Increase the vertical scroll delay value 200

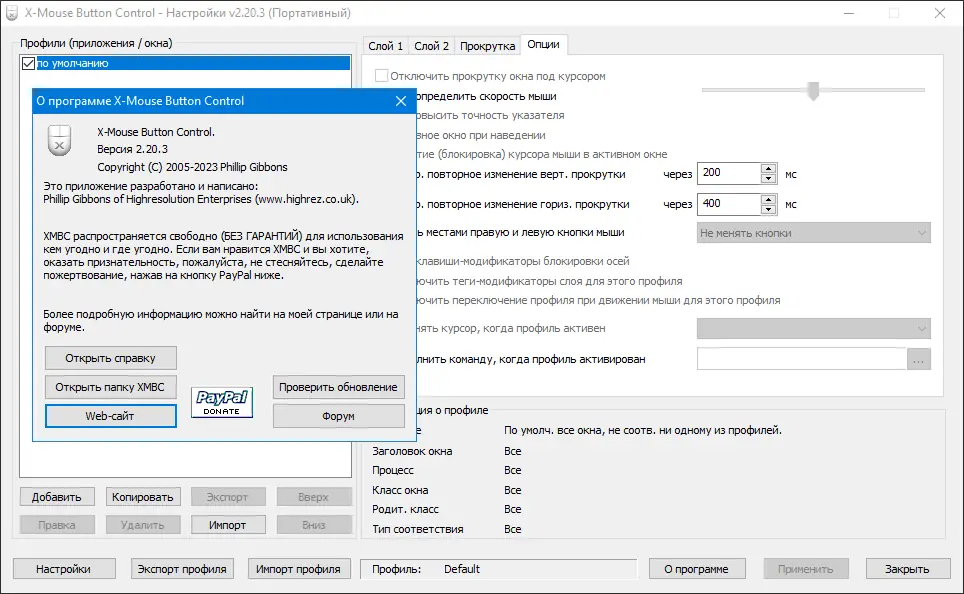tap(768, 168)
